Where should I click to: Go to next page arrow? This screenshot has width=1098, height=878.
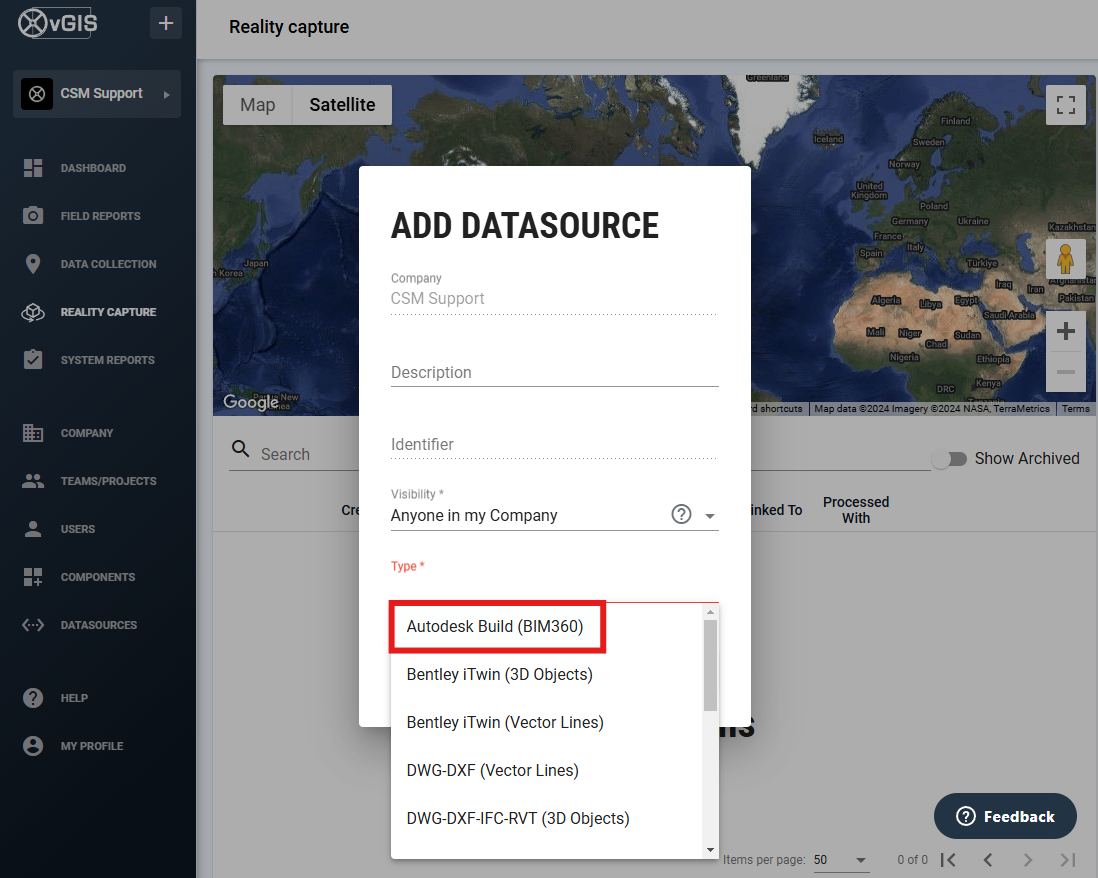[x=1027, y=860]
